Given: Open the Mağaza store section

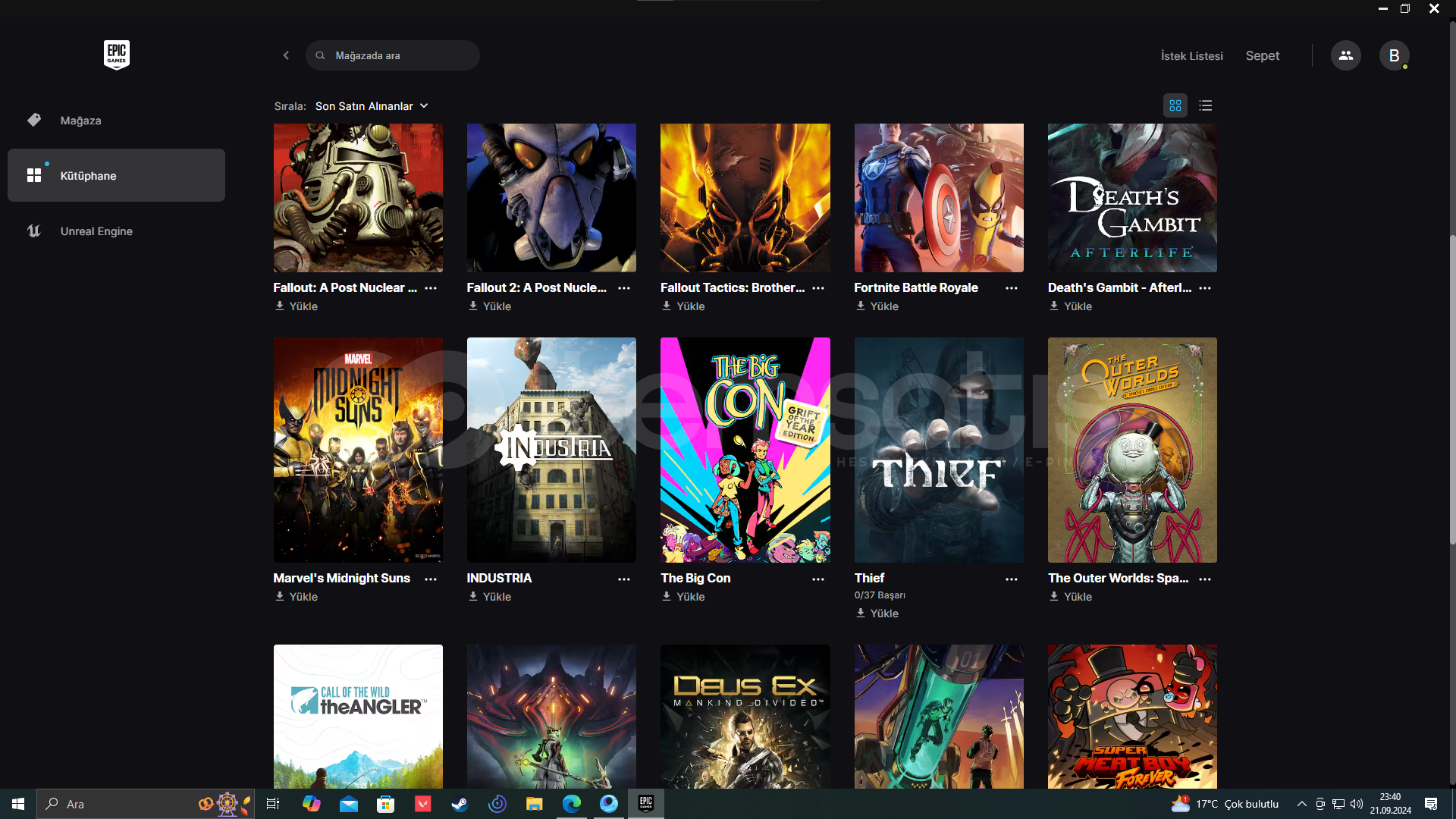Looking at the screenshot, I should click(116, 121).
